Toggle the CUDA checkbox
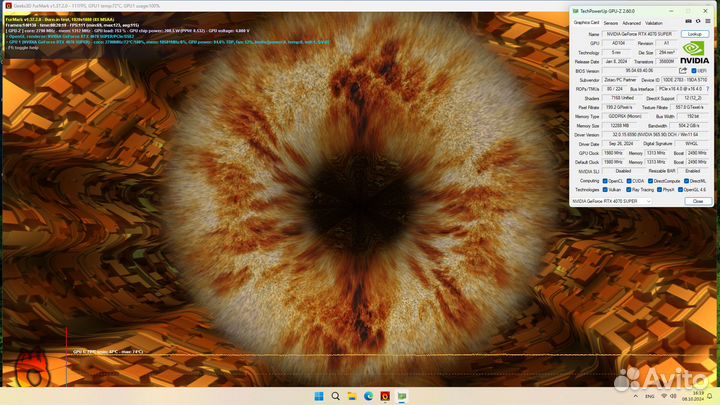Screen dimensions: 720x405 629,181
